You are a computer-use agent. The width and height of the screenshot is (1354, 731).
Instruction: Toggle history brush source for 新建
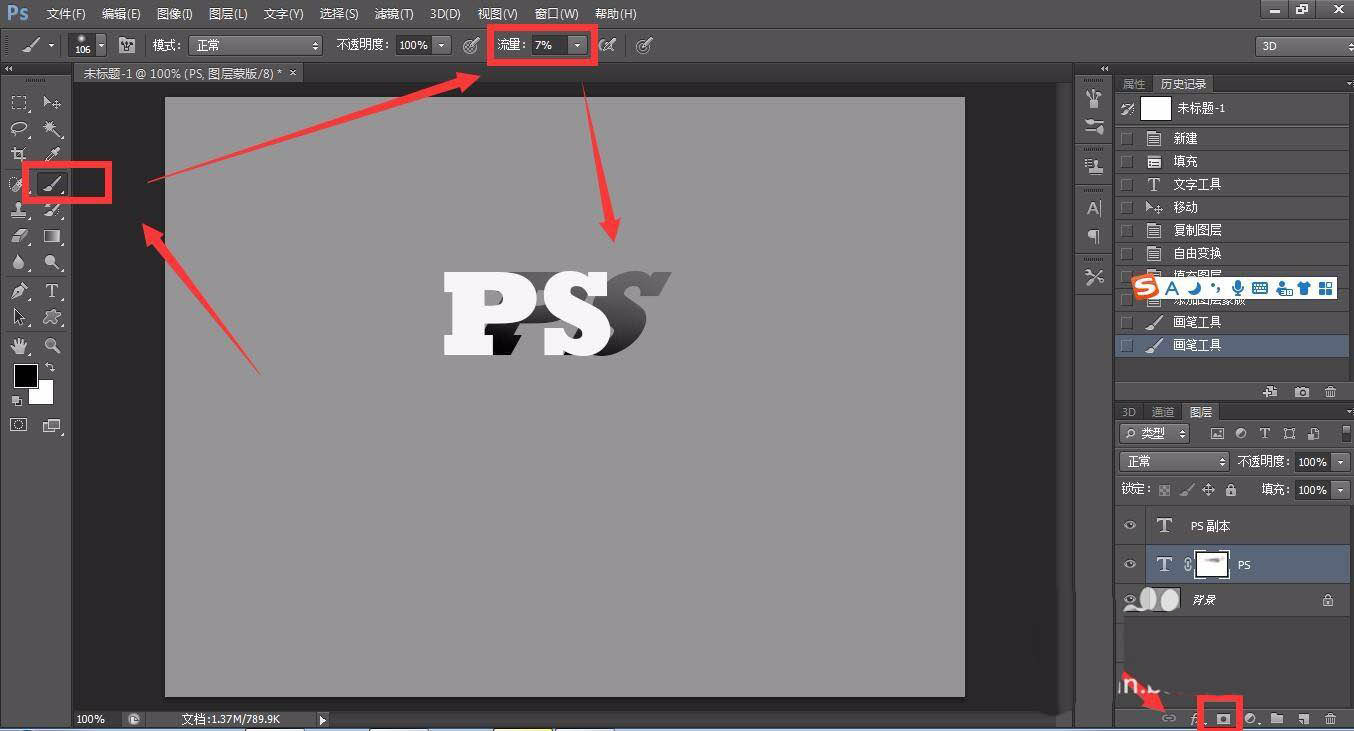pyautogui.click(x=1127, y=139)
